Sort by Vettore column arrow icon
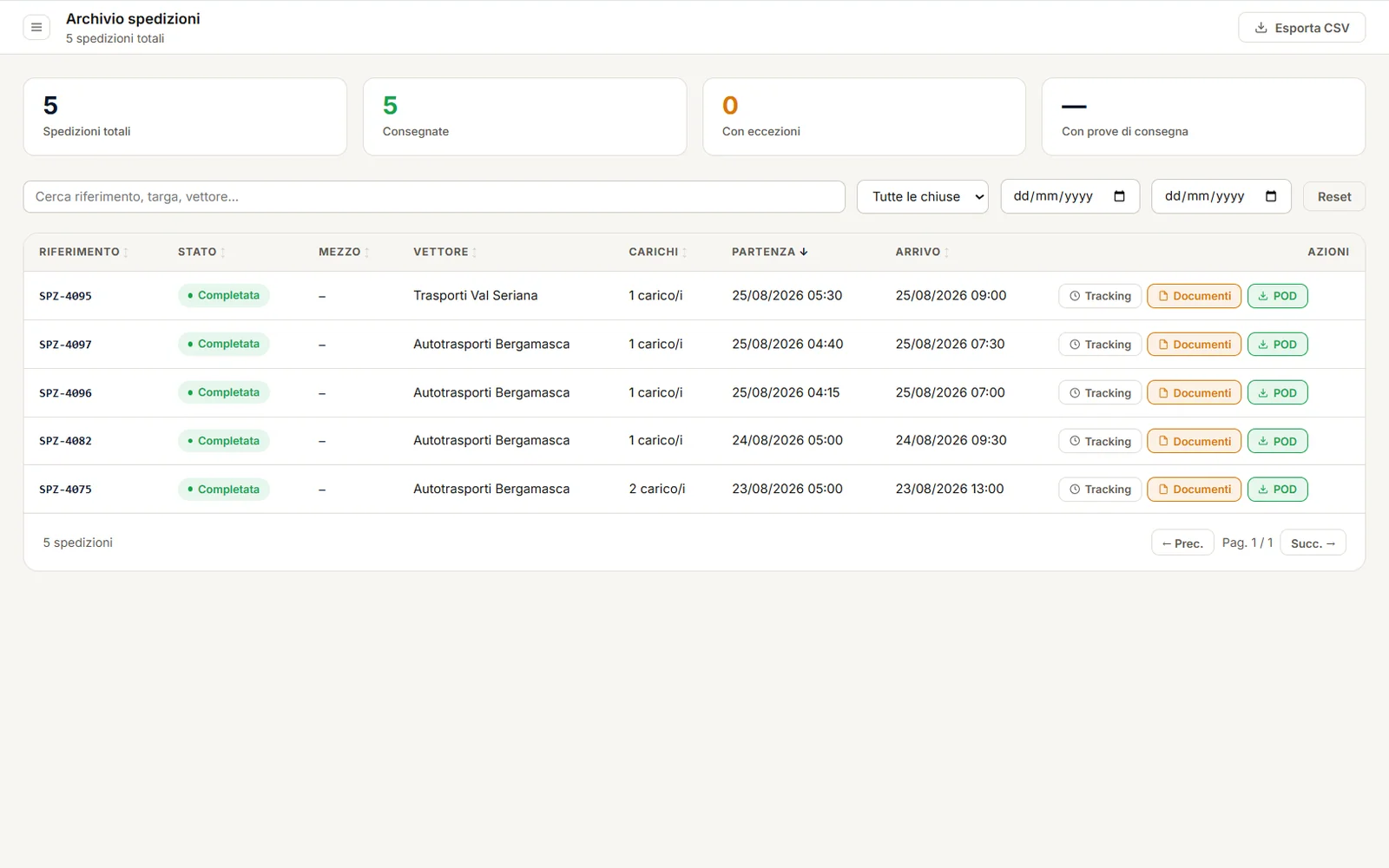Viewport: 1389px width, 868px height. 475,253
